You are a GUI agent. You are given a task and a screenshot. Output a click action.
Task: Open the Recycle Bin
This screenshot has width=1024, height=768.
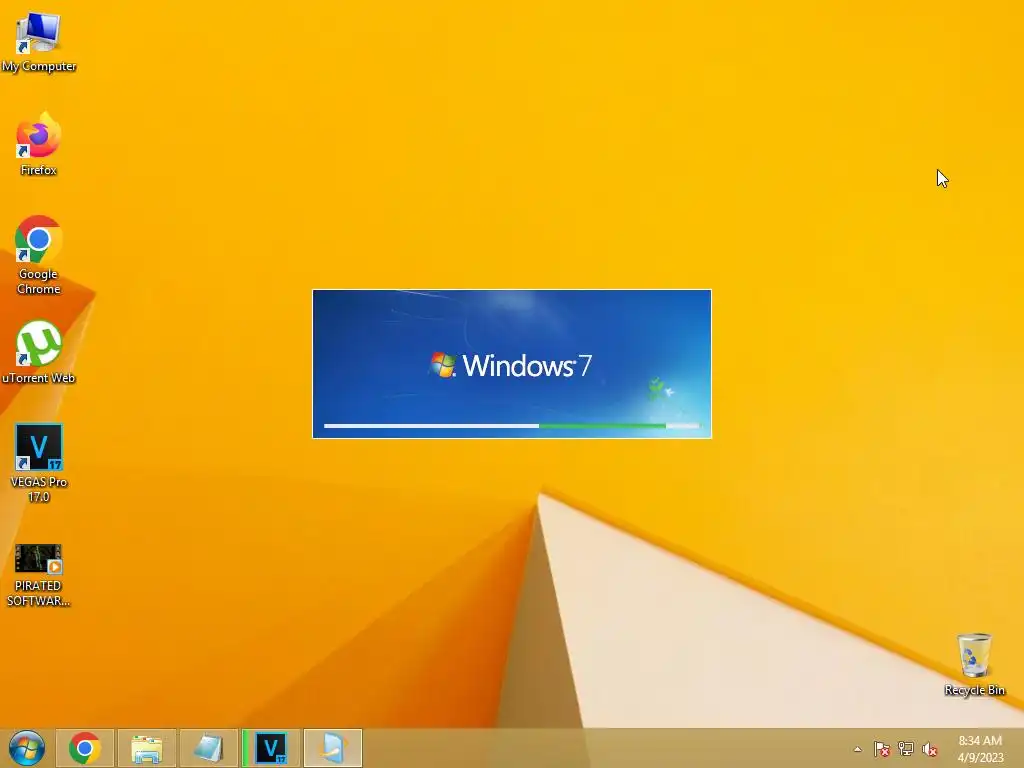tap(974, 664)
